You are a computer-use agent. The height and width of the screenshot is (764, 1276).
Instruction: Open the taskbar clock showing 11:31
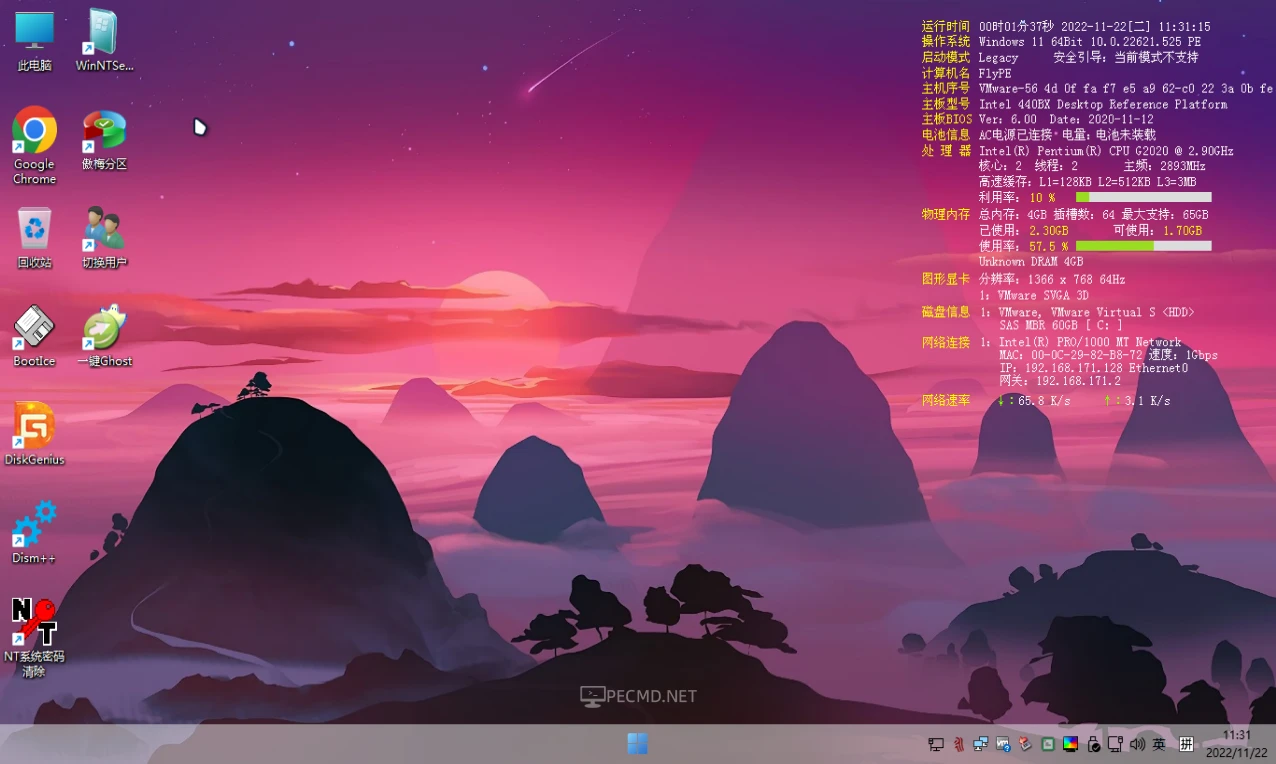coord(1237,744)
